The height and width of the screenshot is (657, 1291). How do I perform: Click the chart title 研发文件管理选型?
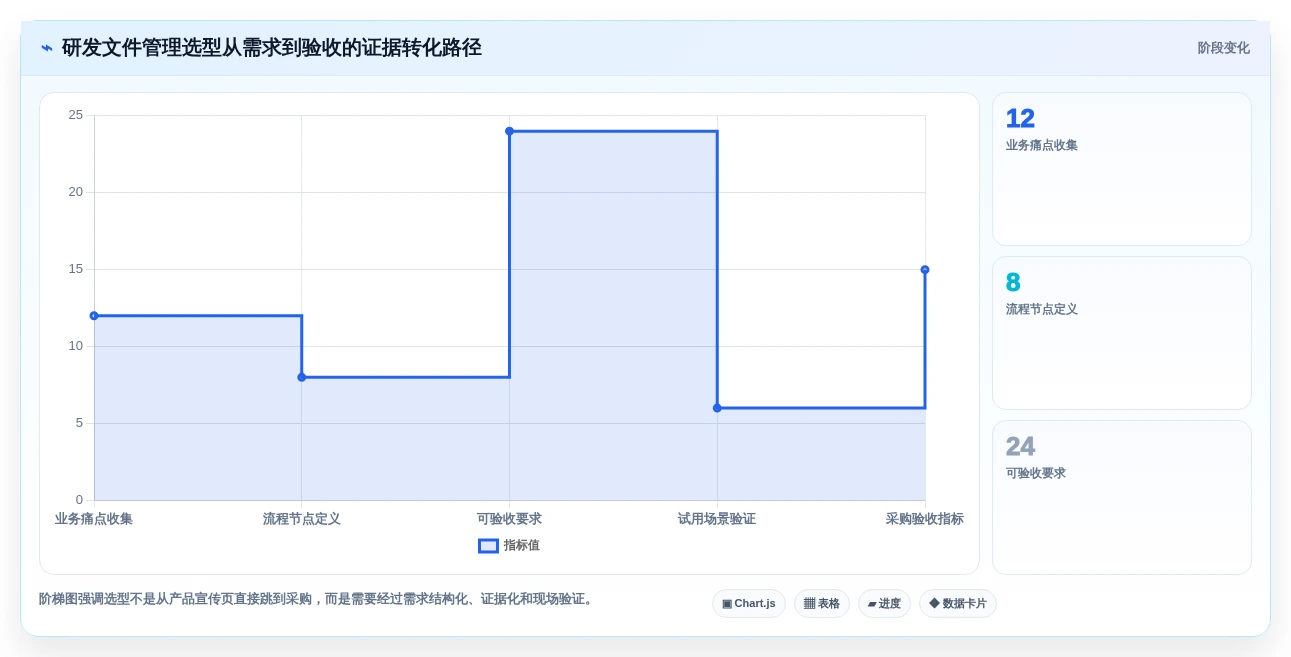[272, 48]
